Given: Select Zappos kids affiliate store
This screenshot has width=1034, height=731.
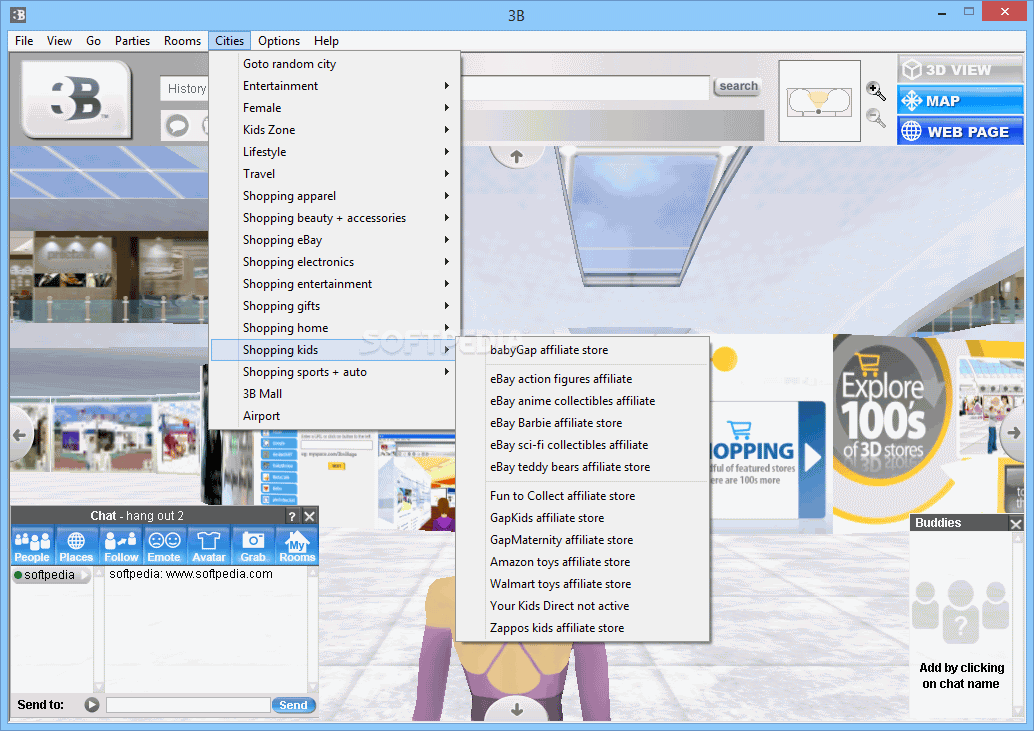Looking at the screenshot, I should pyautogui.click(x=583, y=628).
